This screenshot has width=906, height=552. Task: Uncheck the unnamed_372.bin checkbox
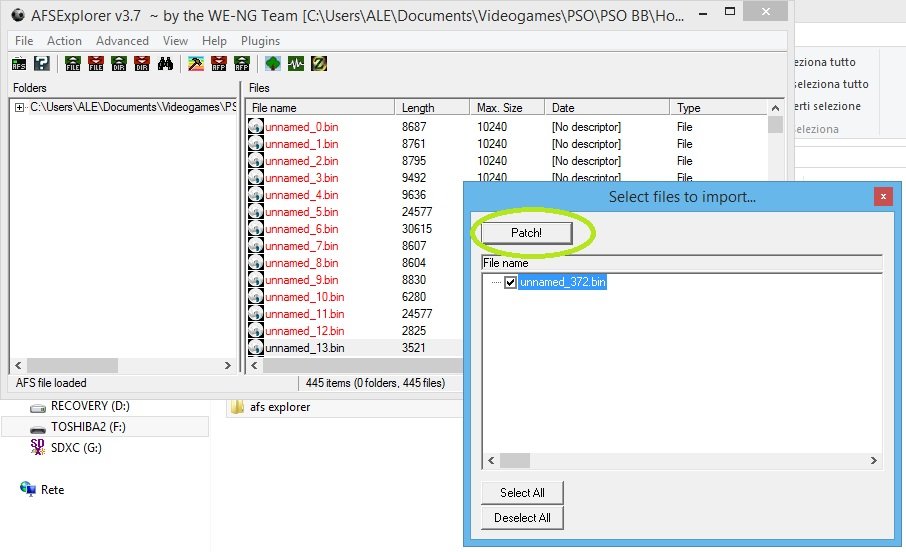point(510,282)
